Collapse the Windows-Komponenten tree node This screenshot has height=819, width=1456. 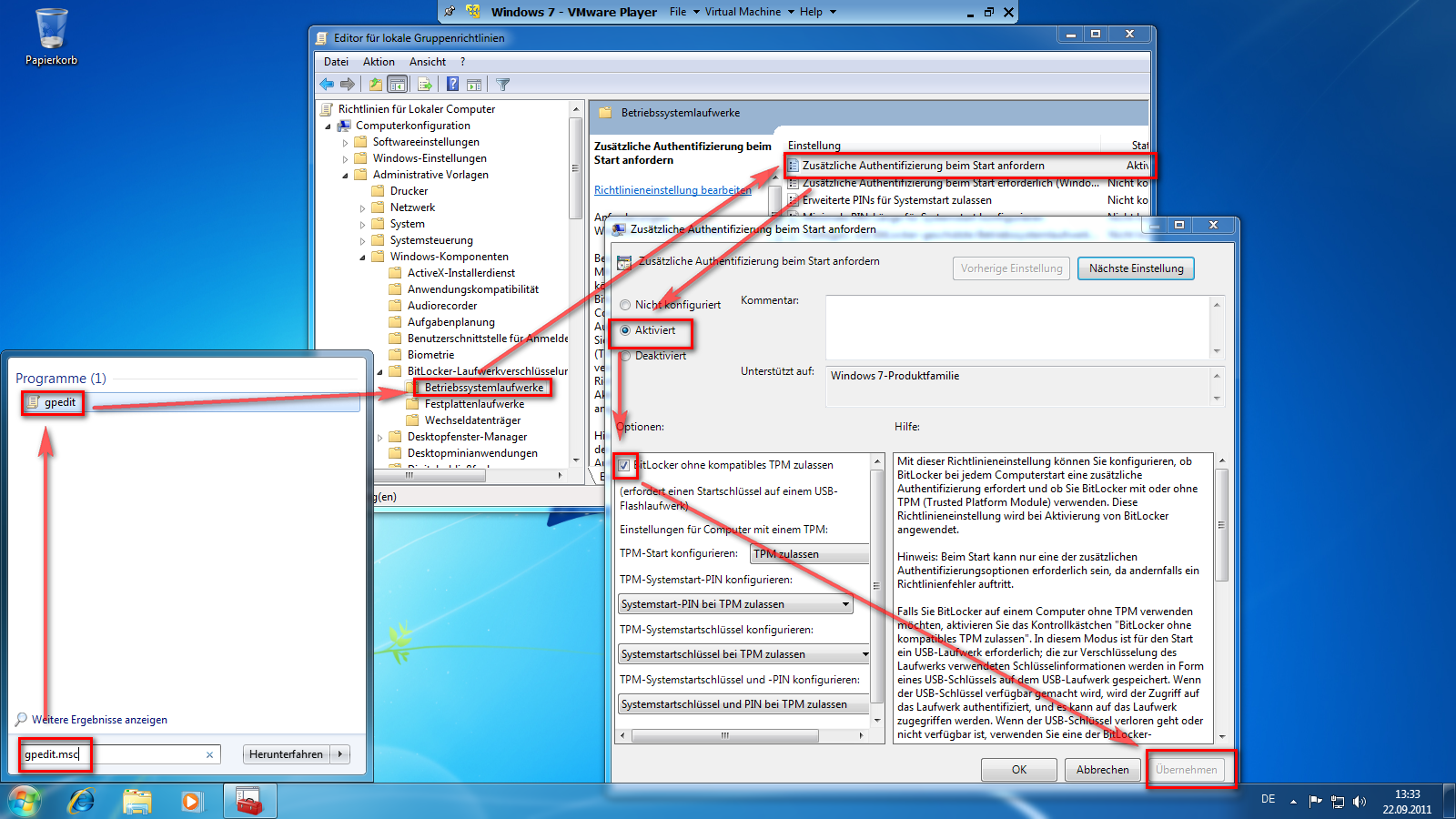point(362,258)
